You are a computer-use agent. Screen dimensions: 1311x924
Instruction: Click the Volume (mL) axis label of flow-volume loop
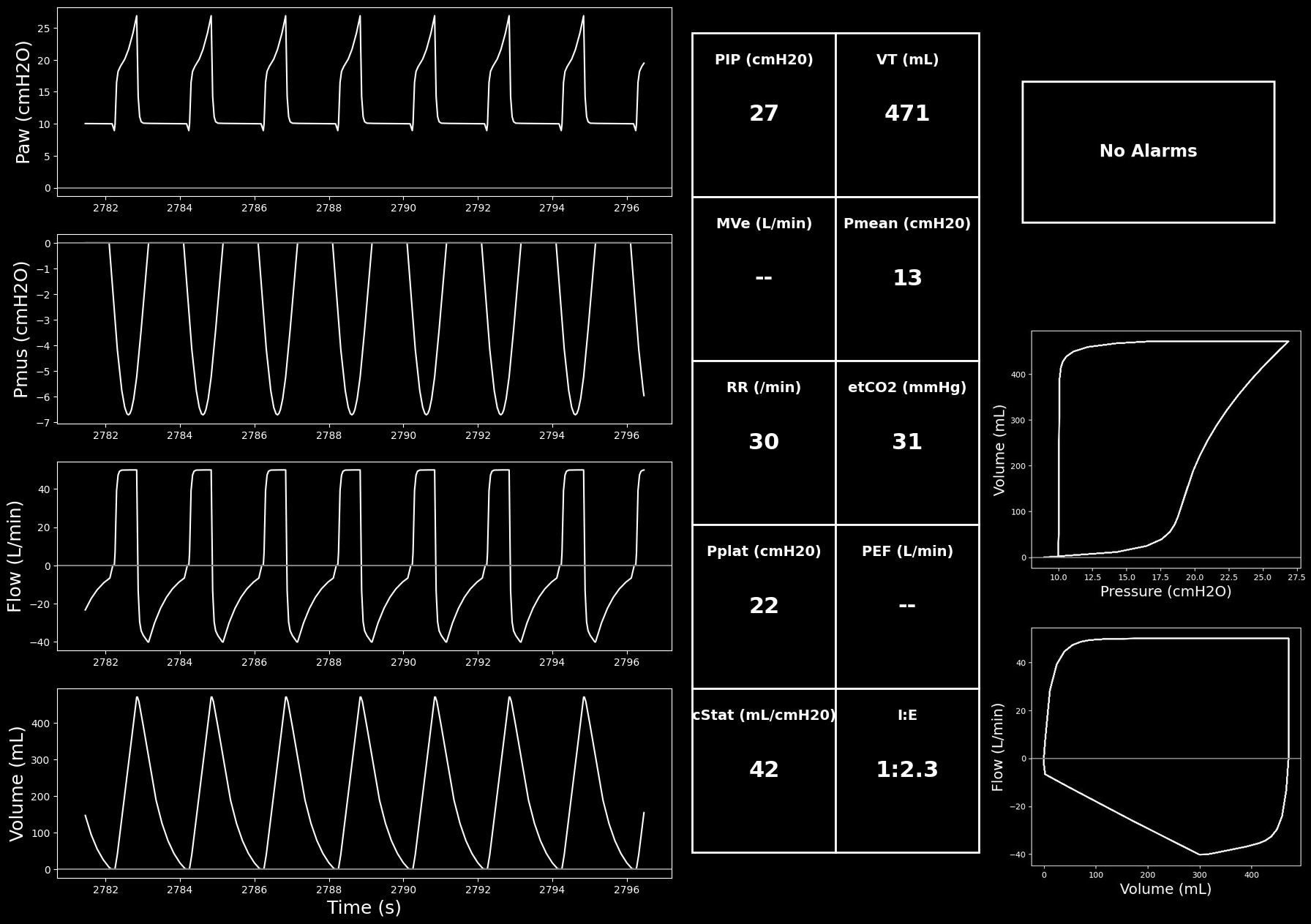point(1165,889)
